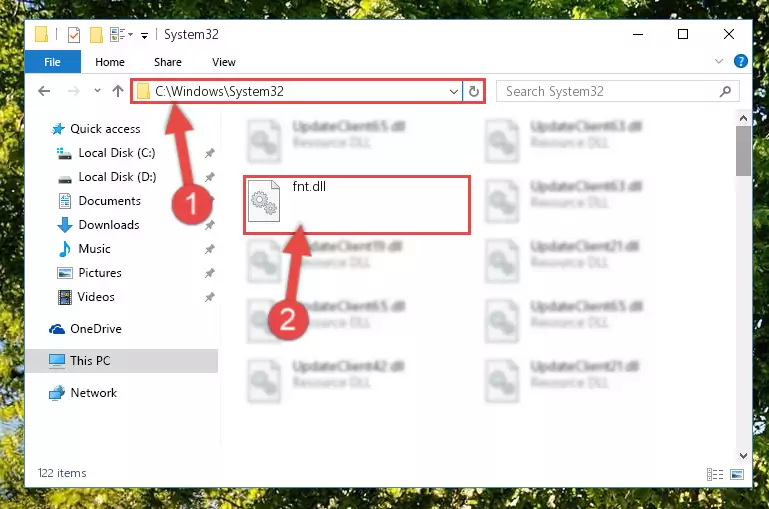Switch to the Share ribbon tab

pyautogui.click(x=168, y=62)
